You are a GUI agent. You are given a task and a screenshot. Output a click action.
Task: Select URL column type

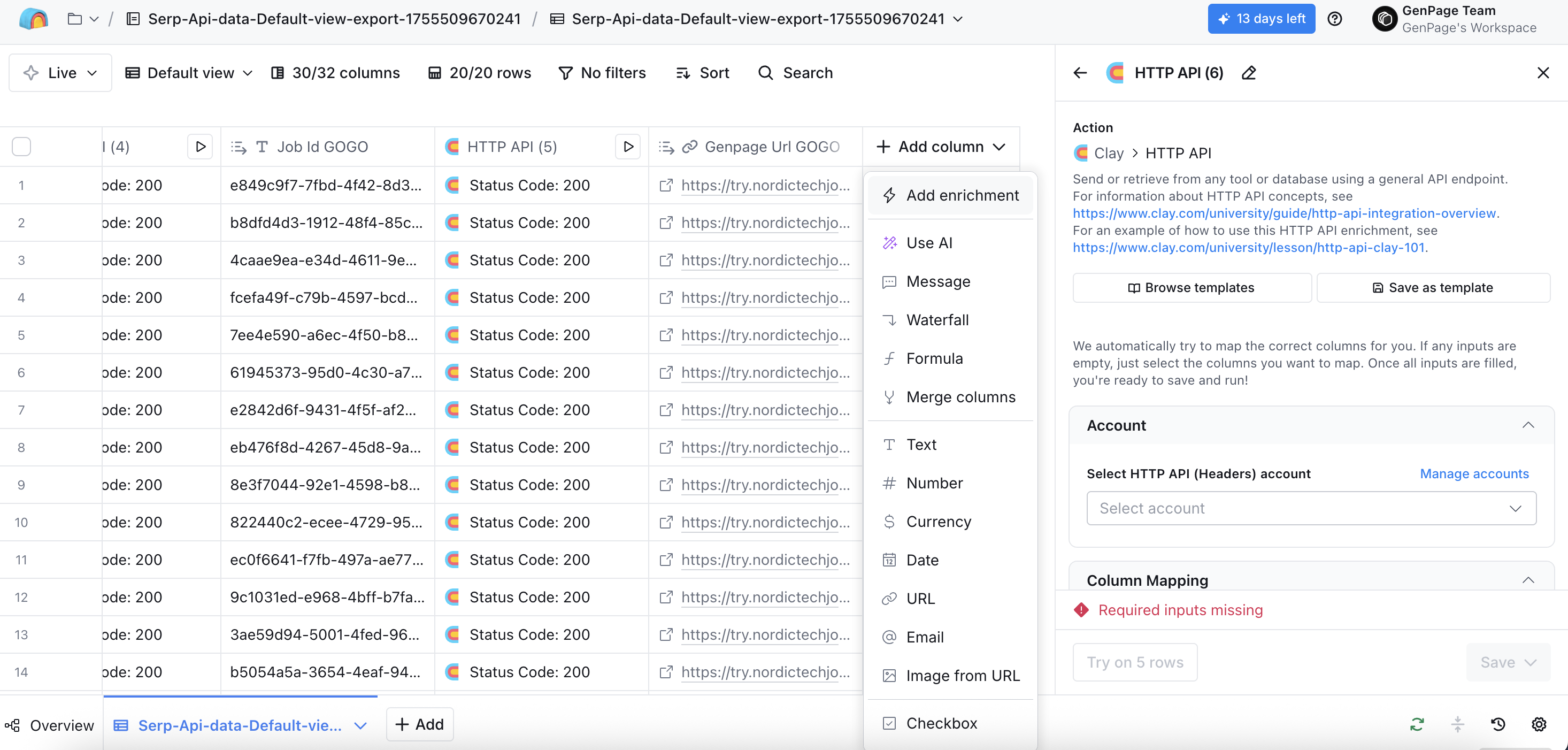[950, 599]
